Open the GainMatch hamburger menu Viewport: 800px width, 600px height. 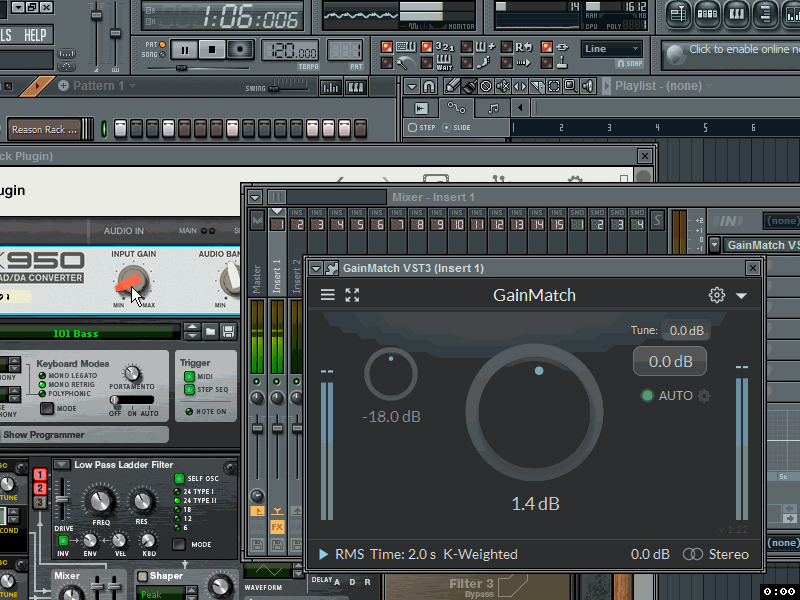coord(328,295)
